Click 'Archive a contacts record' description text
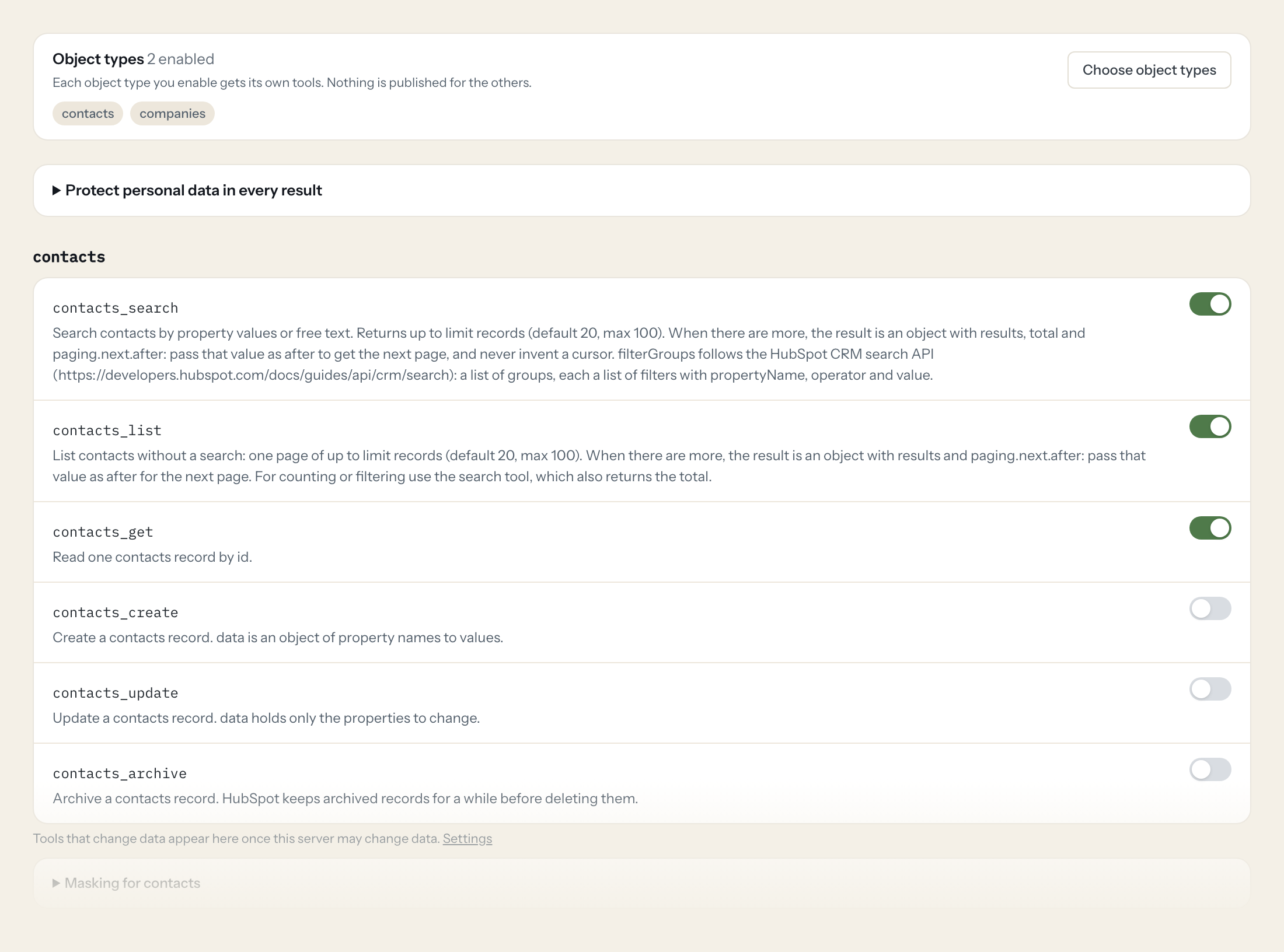The width and height of the screenshot is (1284, 952). 346,799
